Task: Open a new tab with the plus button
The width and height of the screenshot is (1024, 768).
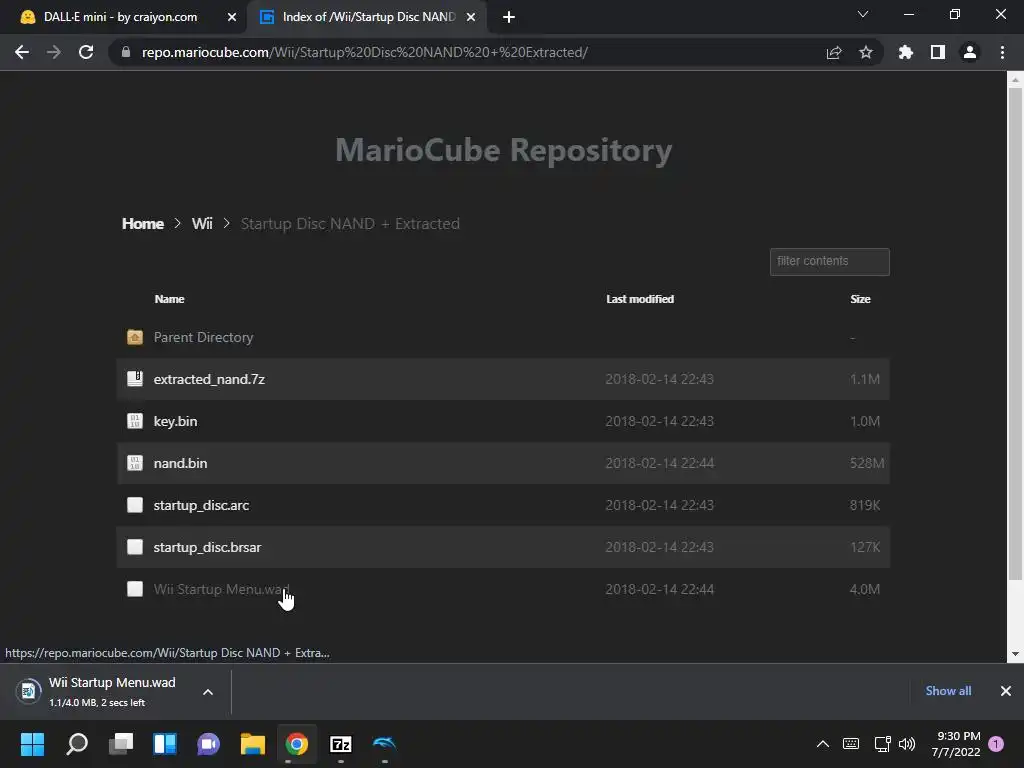Action: [x=509, y=17]
